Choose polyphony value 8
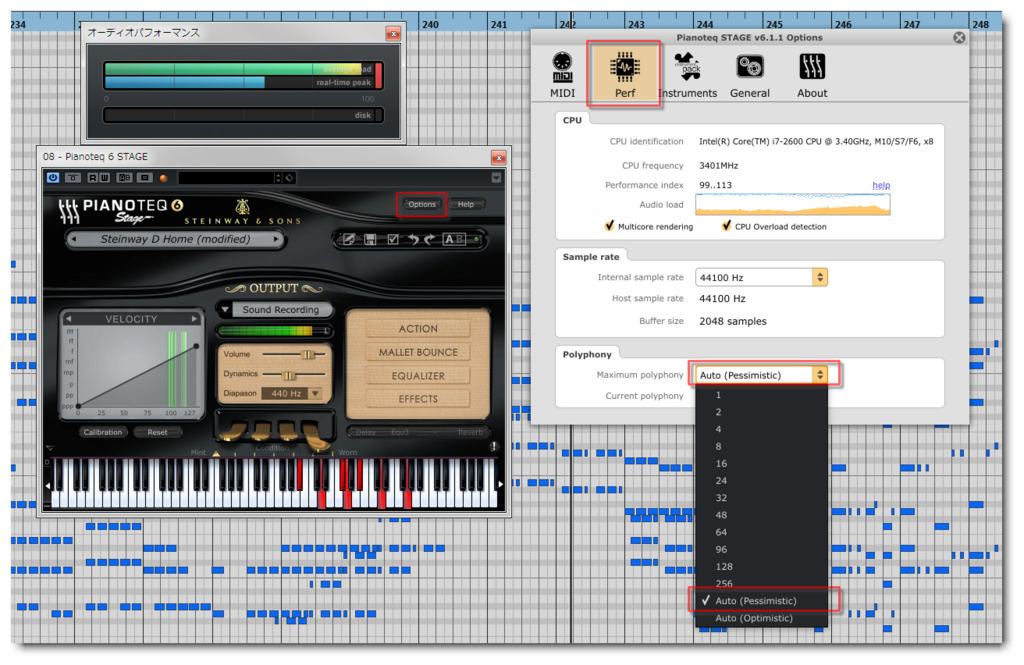Viewport: 1024px width, 665px height. pyautogui.click(x=761, y=446)
